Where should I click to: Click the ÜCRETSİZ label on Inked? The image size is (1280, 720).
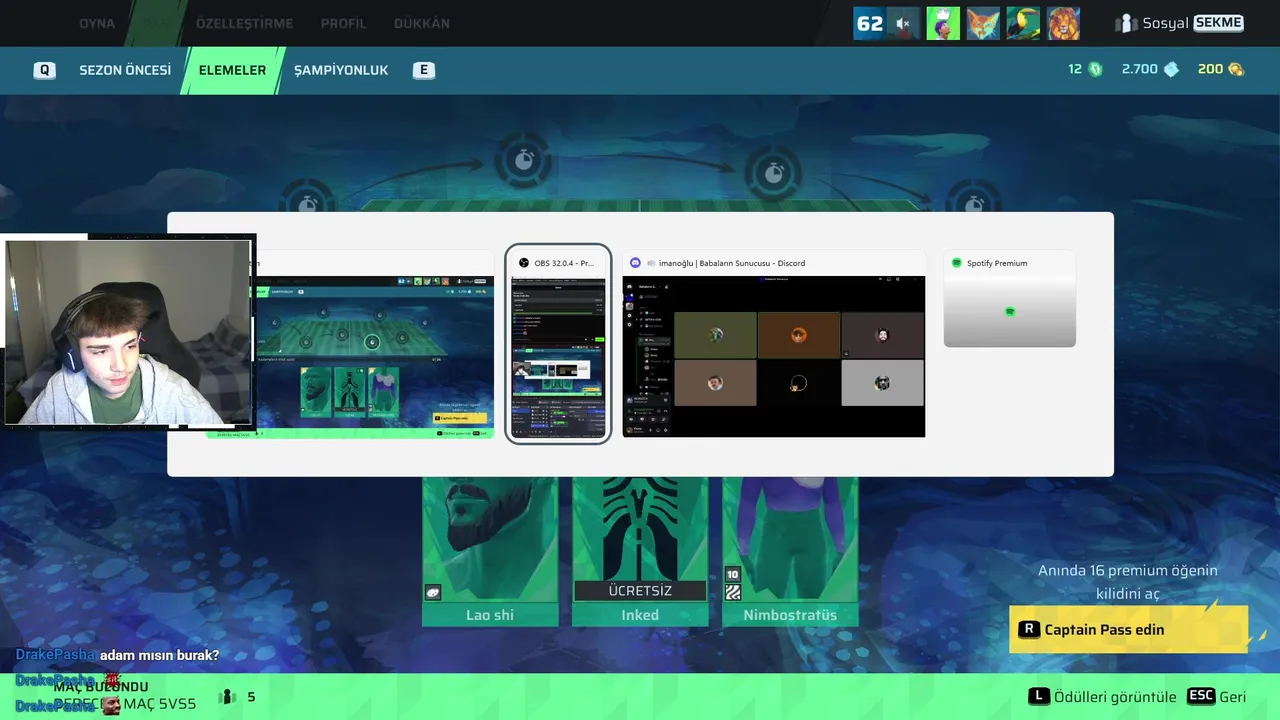click(640, 591)
